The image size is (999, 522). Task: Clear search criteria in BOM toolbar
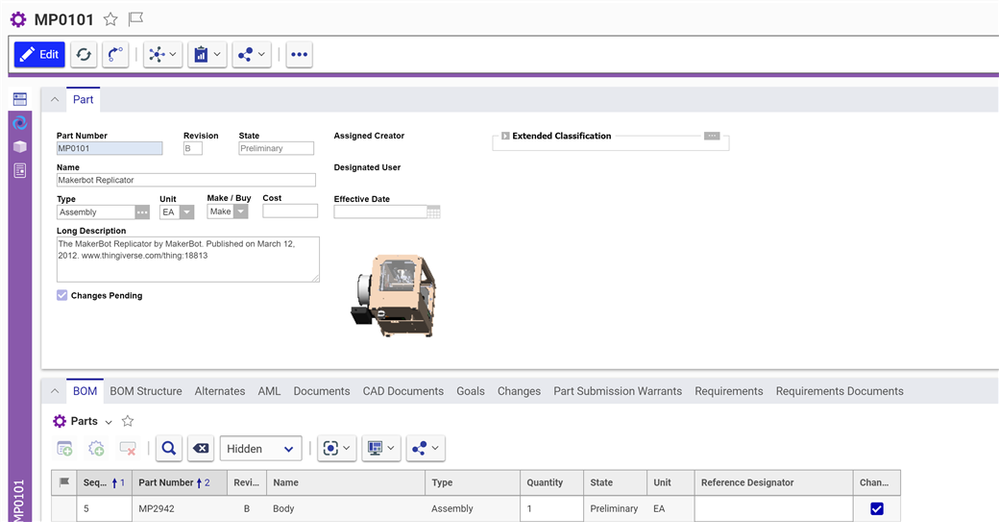[x=200, y=449]
